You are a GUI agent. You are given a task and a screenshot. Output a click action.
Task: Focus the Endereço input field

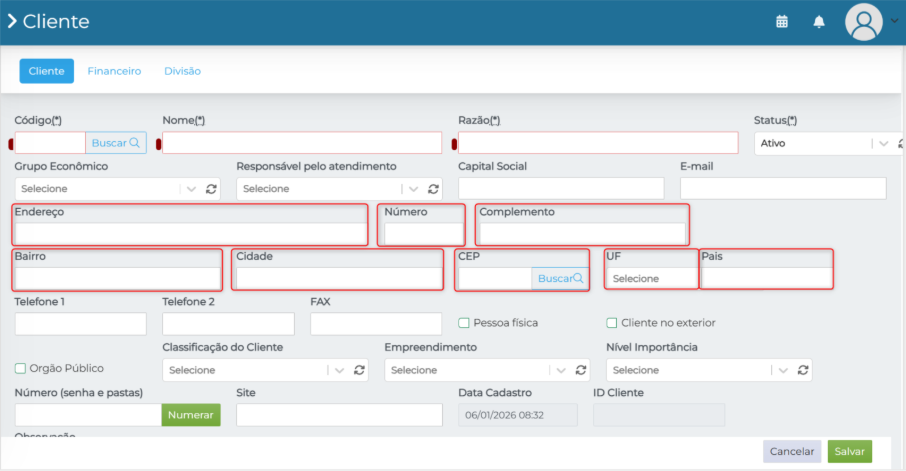[x=190, y=234]
